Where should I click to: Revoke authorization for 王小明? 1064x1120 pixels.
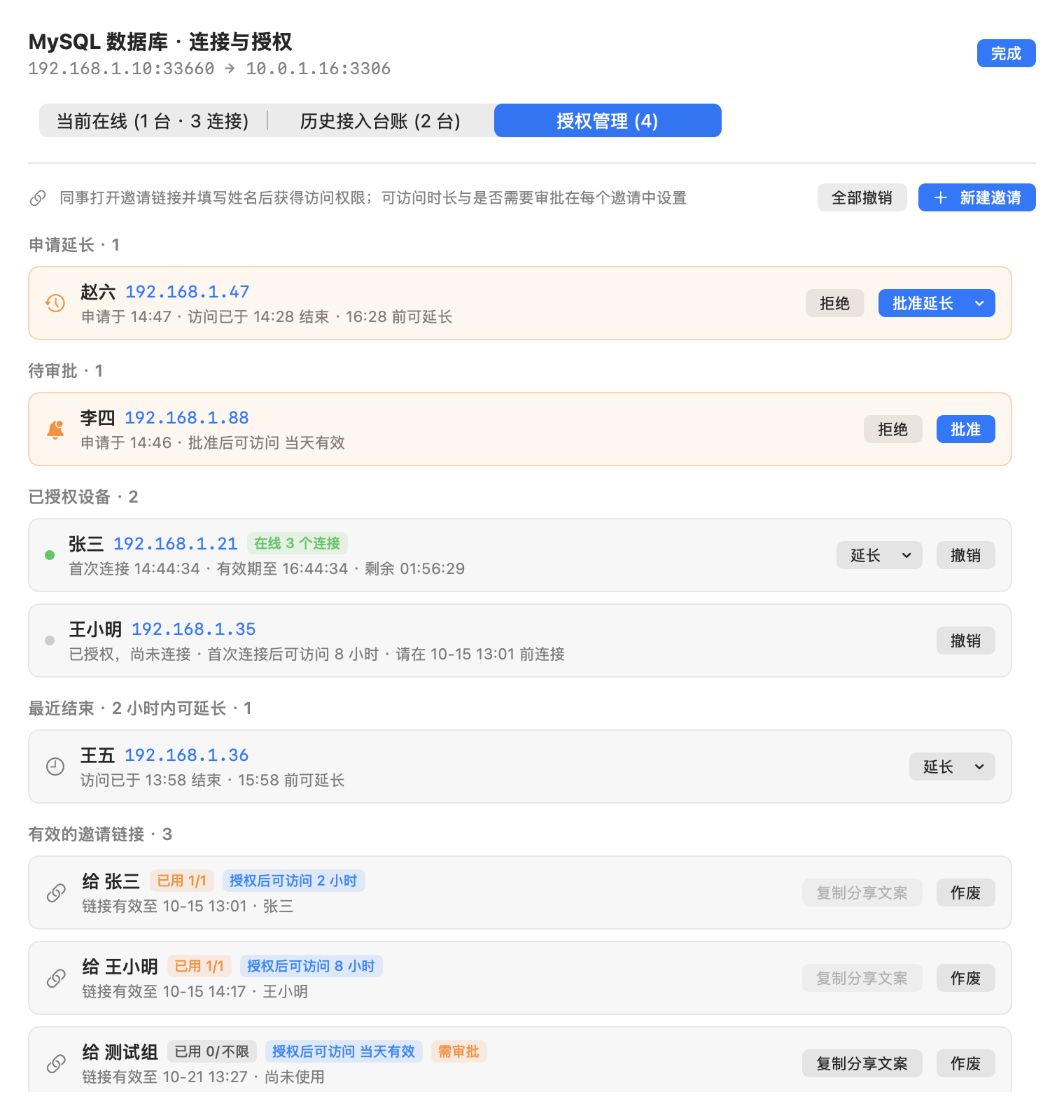(965, 640)
